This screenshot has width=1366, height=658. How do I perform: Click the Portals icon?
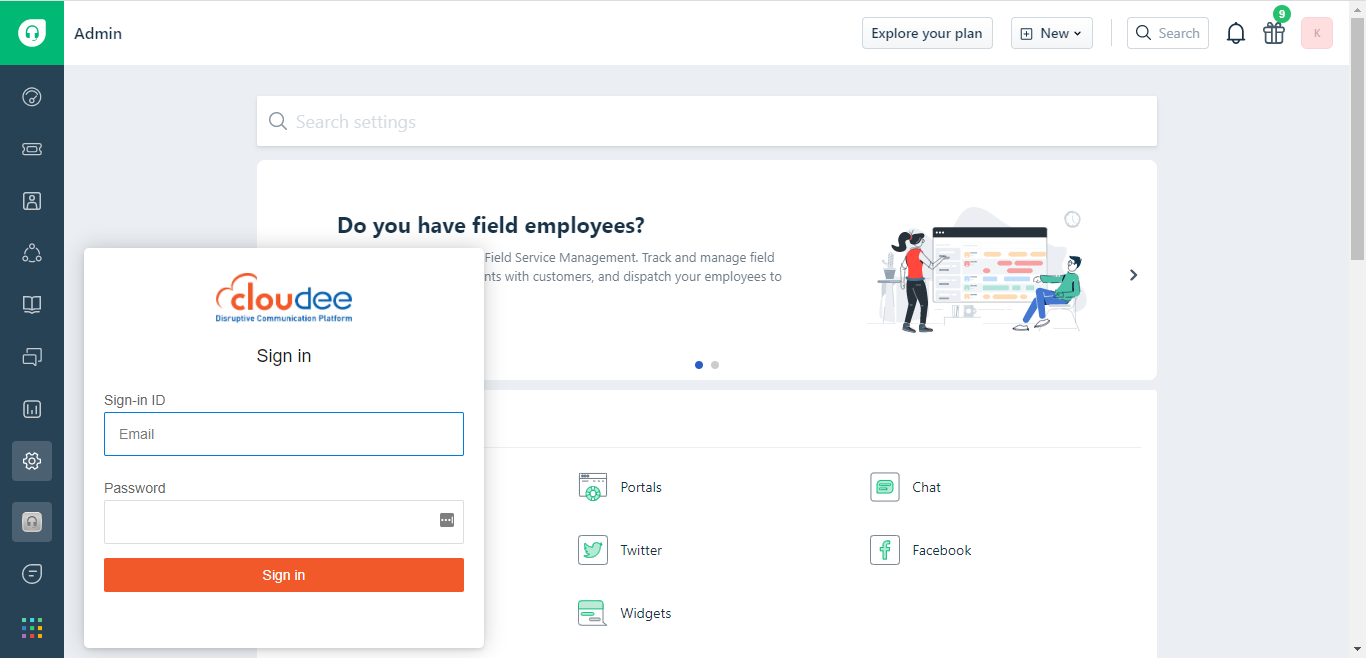(593, 487)
